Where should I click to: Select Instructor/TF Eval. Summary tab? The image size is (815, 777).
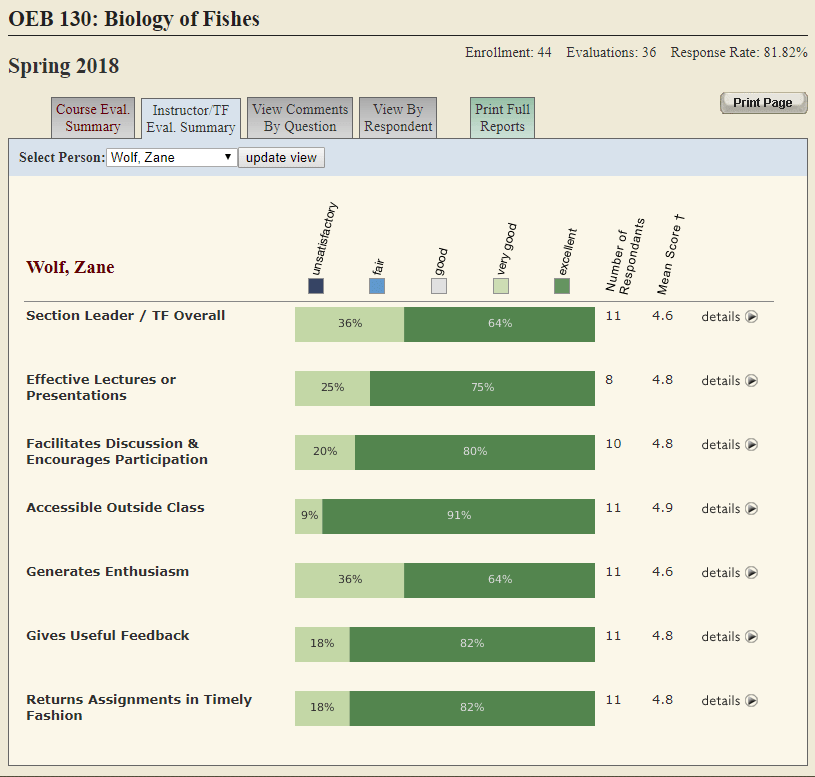pyautogui.click(x=190, y=118)
